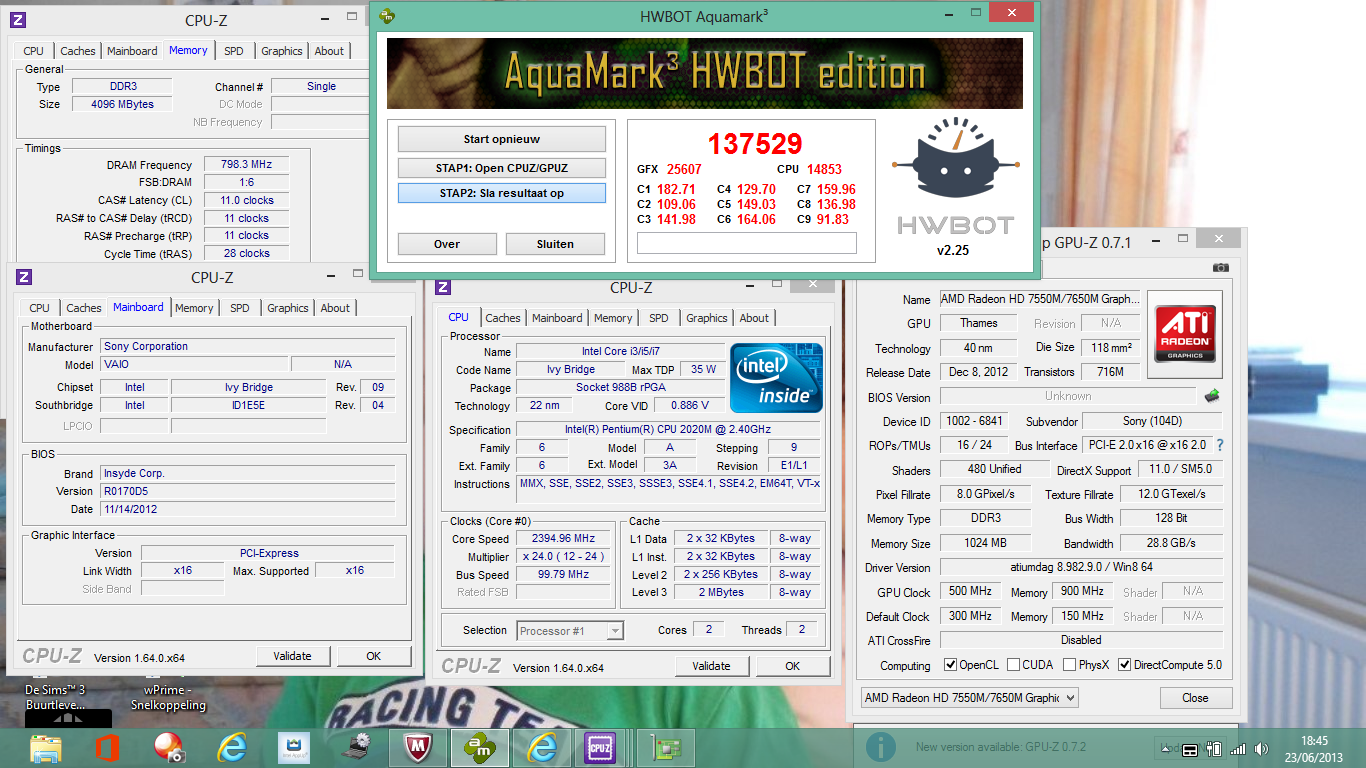1366x768 pixels.
Task: Toggle the OpenCL checkbox in GPU-Z
Action: point(950,665)
